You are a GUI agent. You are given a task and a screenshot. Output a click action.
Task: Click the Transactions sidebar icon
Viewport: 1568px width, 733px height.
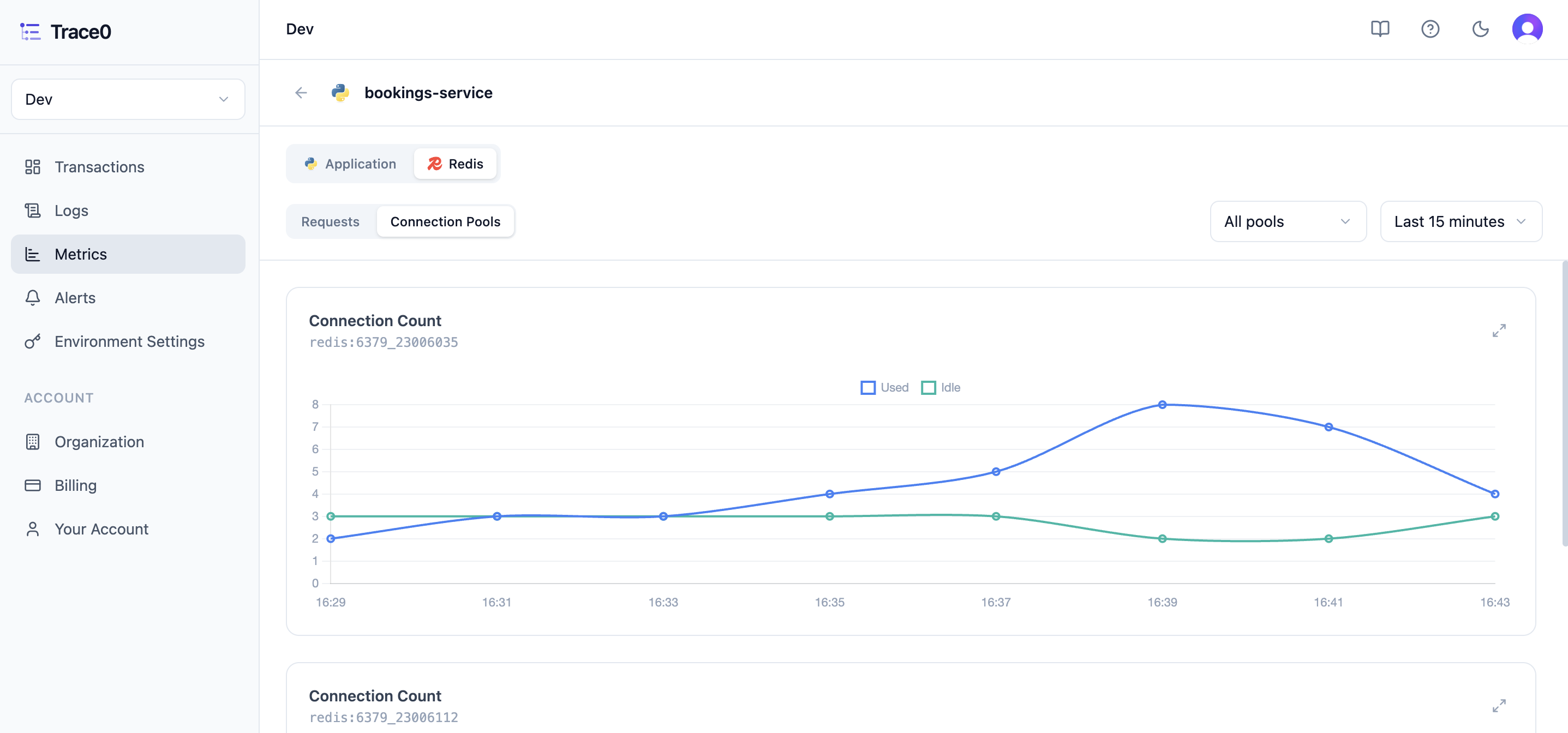click(x=32, y=167)
